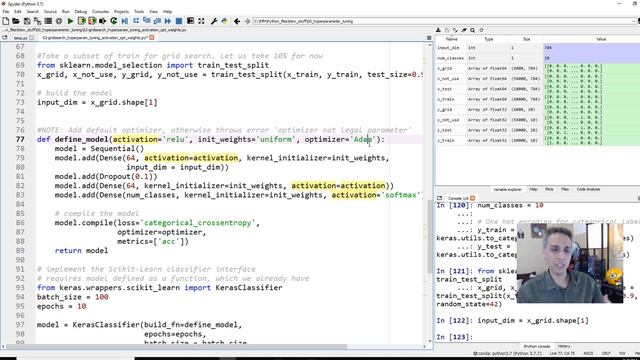Close the temp.py tab
The height and width of the screenshot is (360, 640).
click(x=31, y=38)
